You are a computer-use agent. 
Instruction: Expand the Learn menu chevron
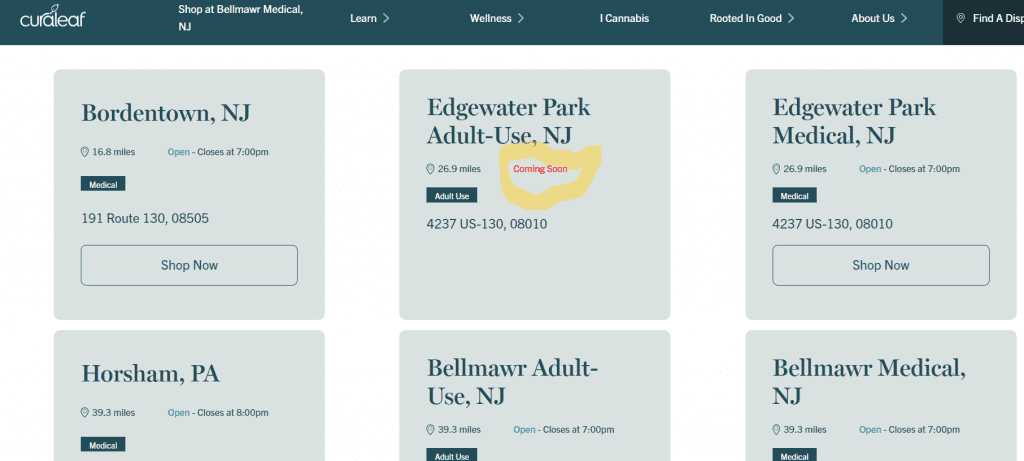point(386,18)
